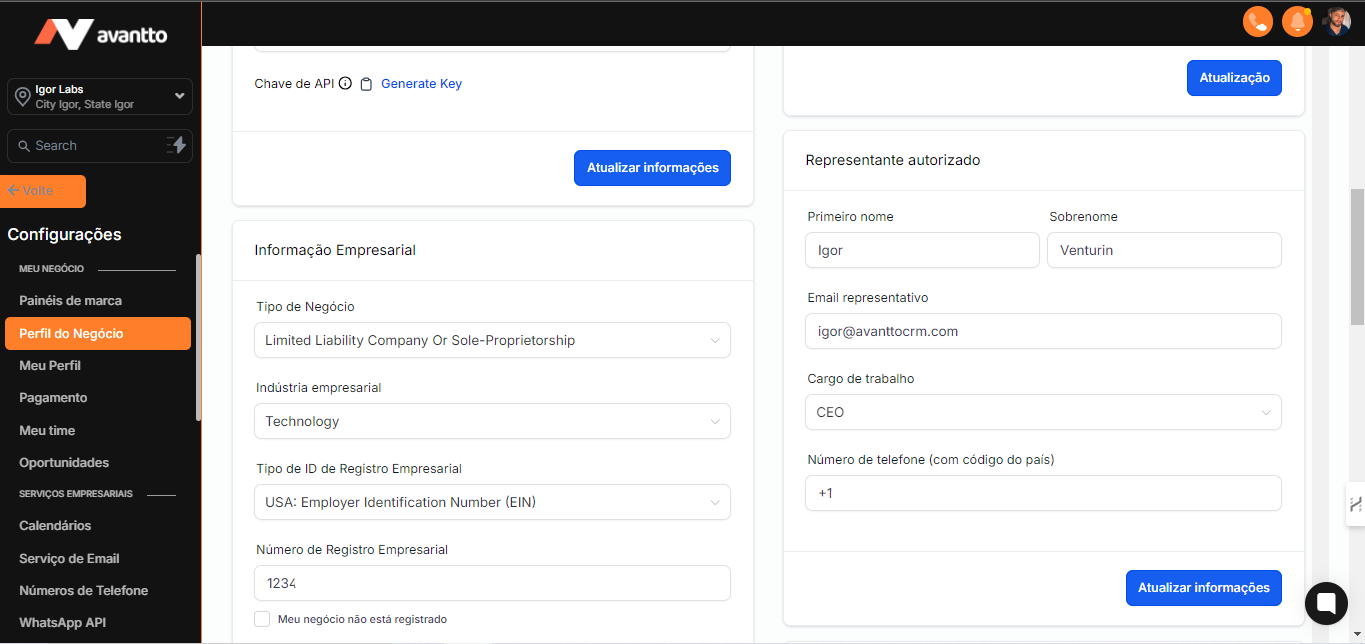1365x644 pixels.
Task: Open the Indústria empresarial dropdown
Action: [492, 421]
